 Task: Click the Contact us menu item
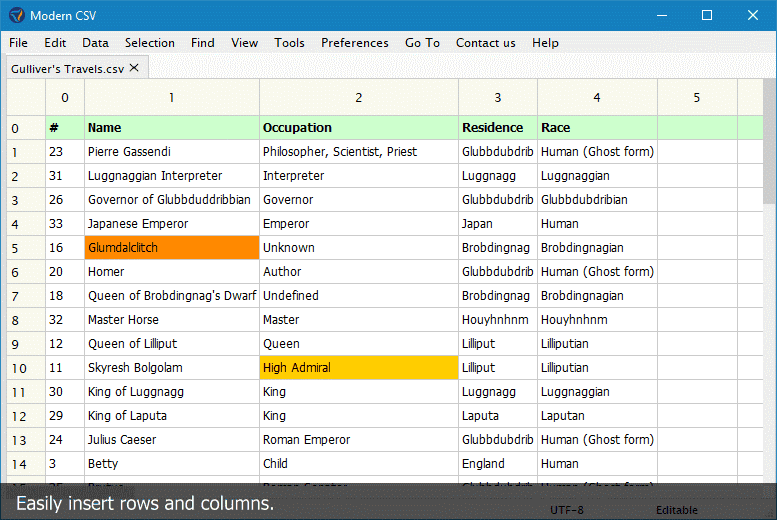click(x=486, y=43)
